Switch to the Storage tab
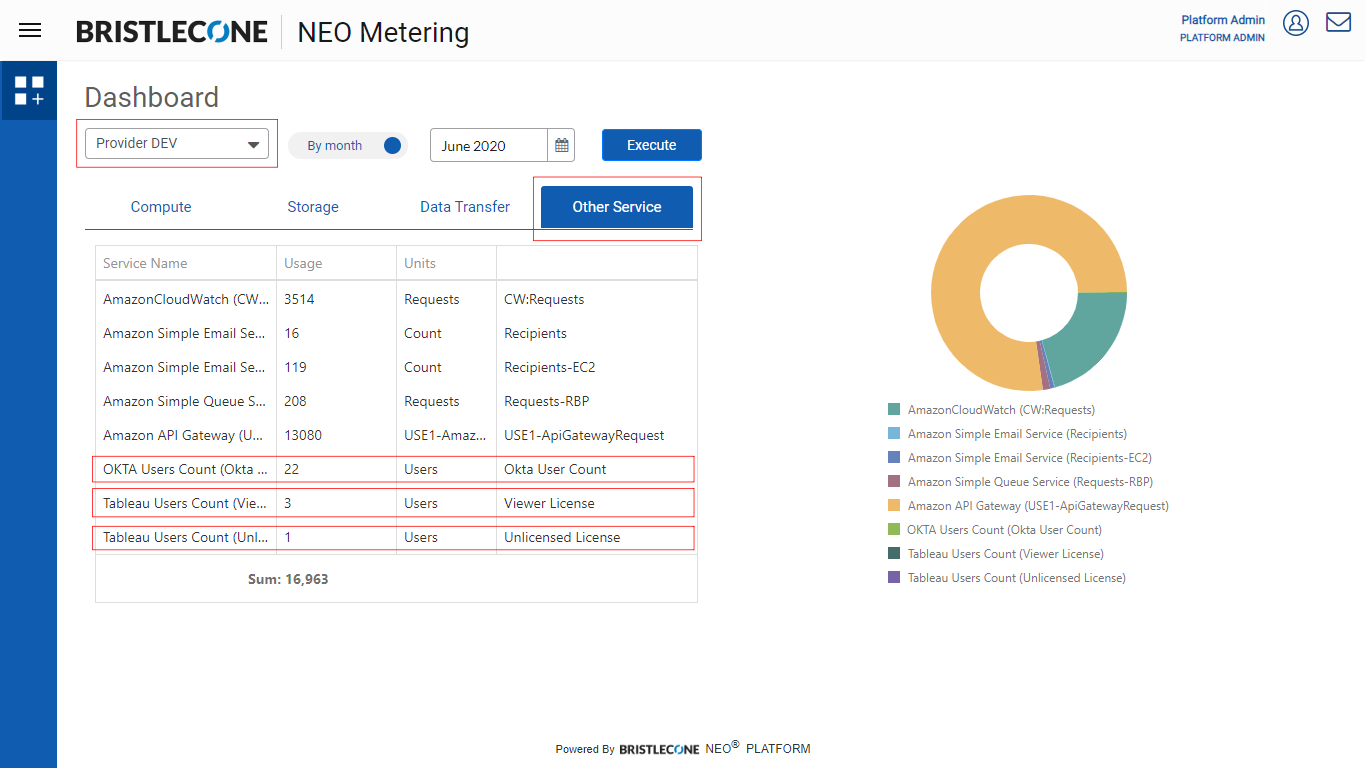The height and width of the screenshot is (768, 1366). tap(313, 207)
